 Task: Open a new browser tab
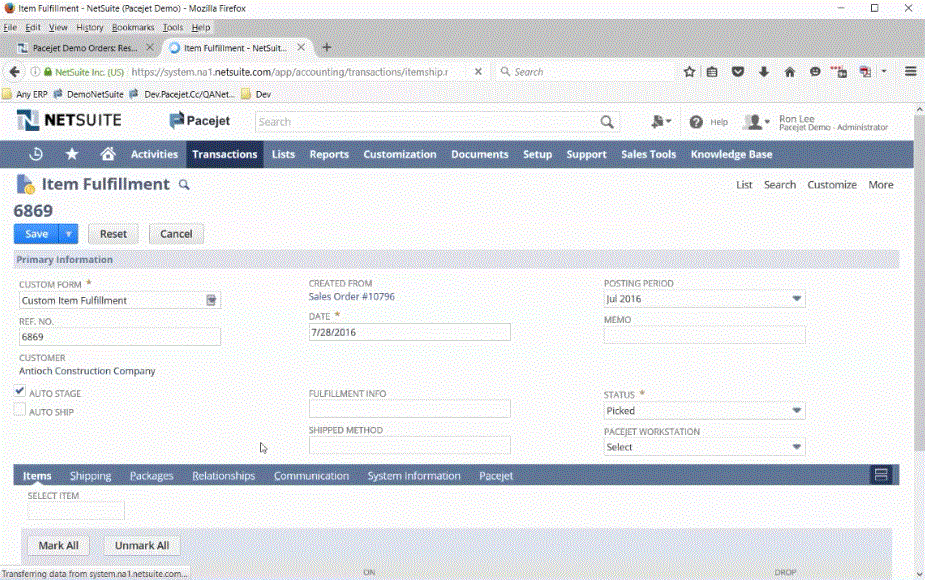tap(327, 47)
